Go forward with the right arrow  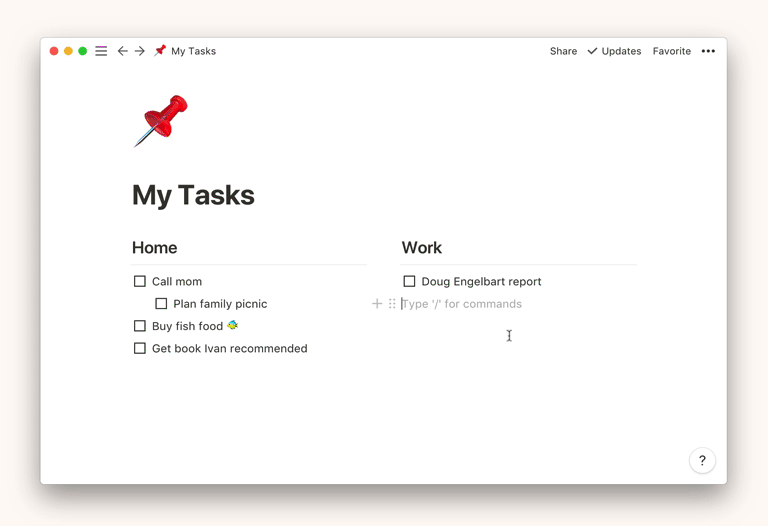140,51
